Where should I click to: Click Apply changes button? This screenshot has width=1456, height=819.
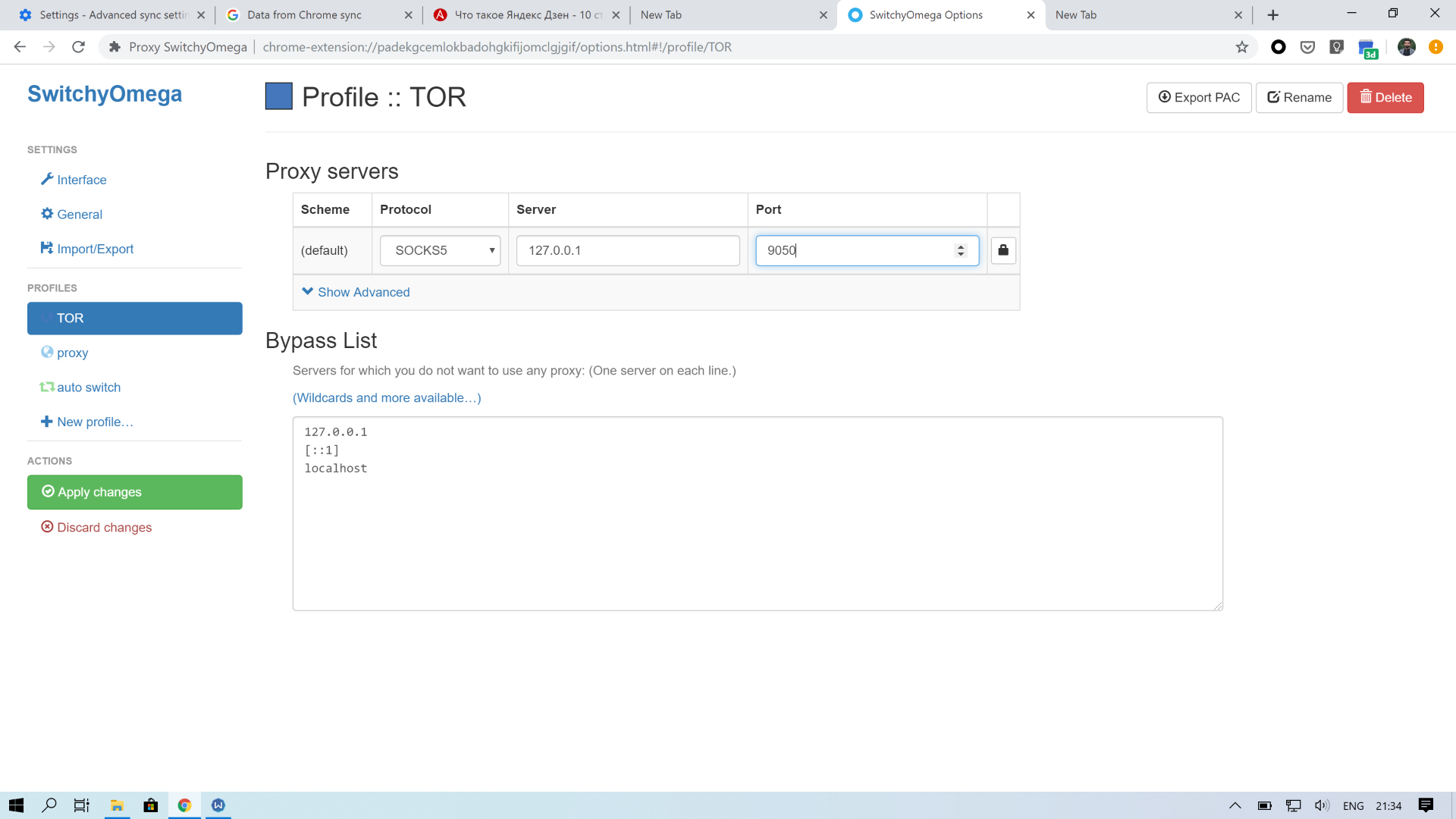pyautogui.click(x=135, y=492)
